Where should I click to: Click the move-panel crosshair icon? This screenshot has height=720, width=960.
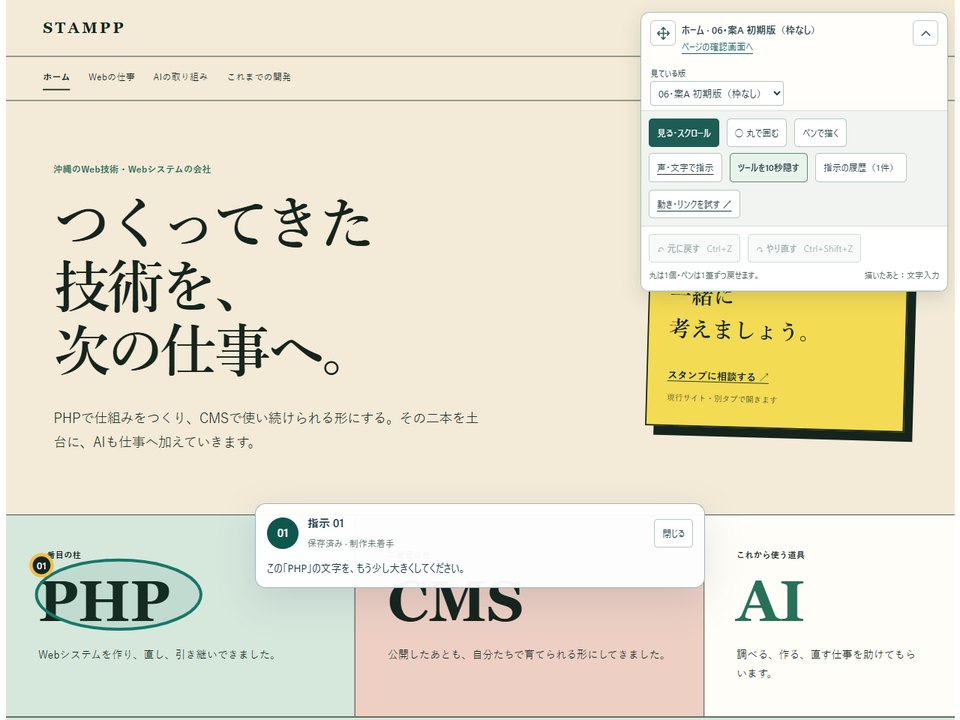point(663,33)
